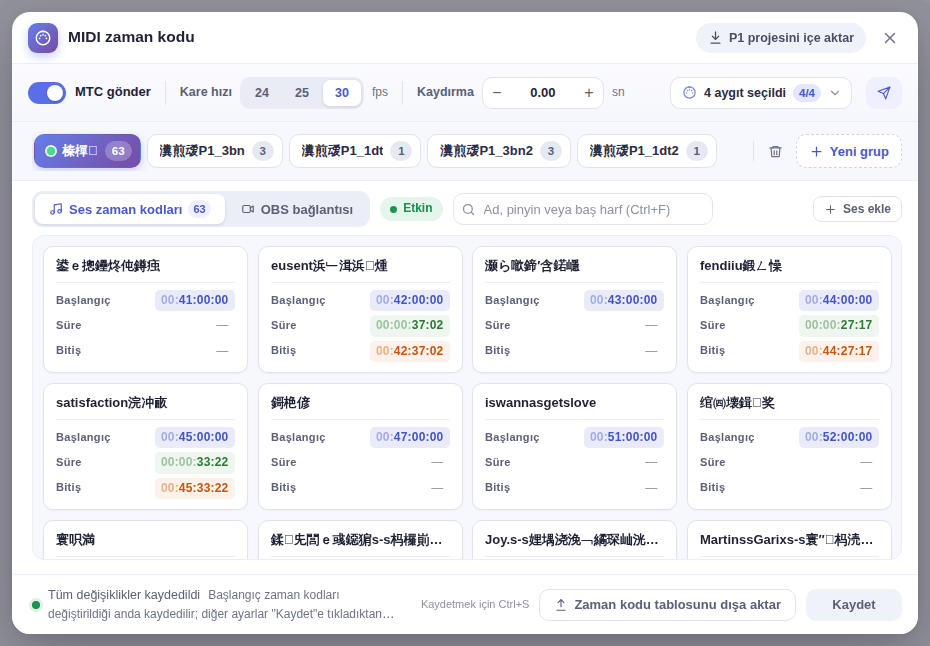930x646 pixels.
Task: Click start timecode 00:41:00:00
Action: pyautogui.click(x=195, y=300)
